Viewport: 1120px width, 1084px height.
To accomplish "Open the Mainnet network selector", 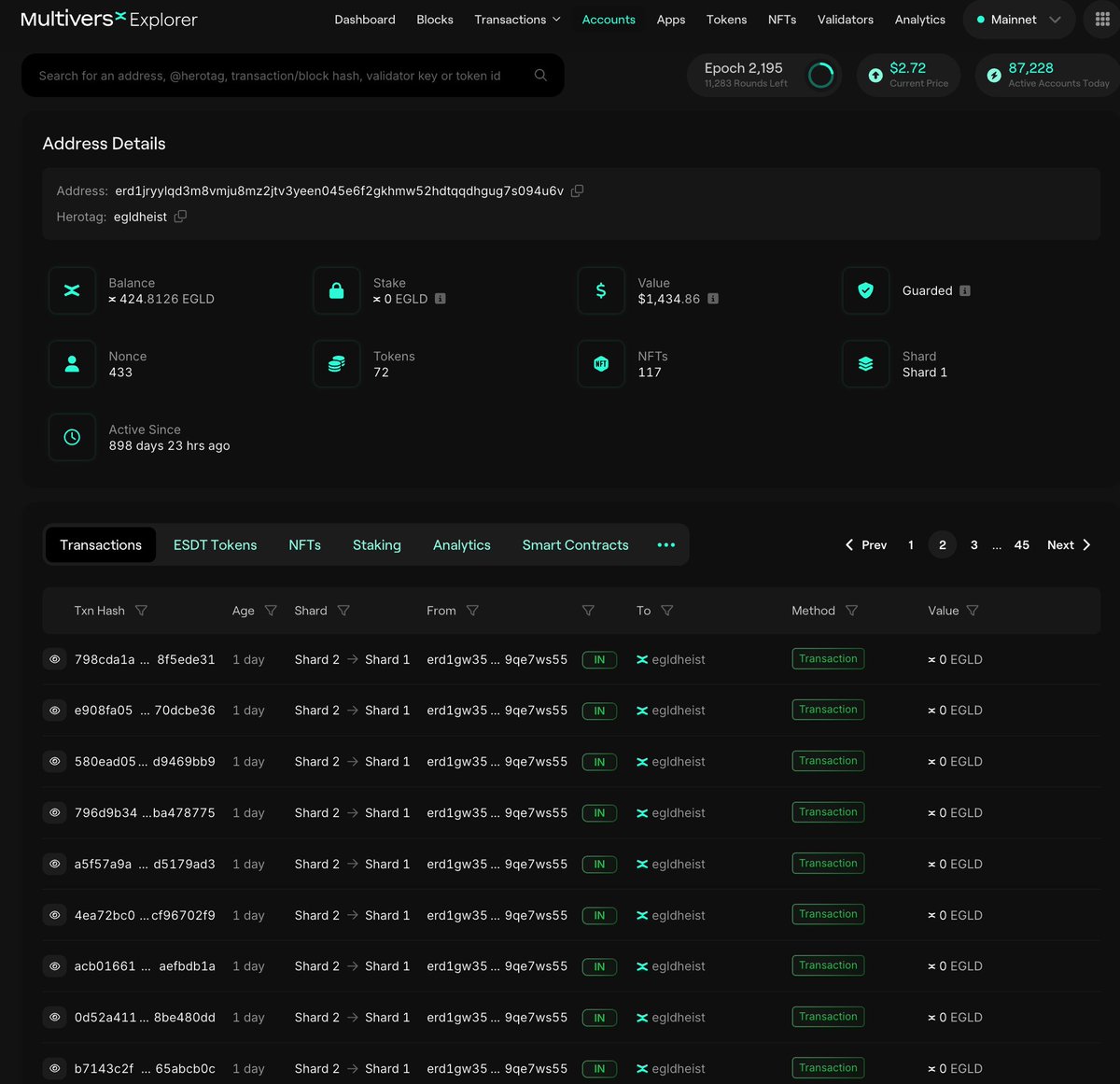I will tap(1018, 20).
